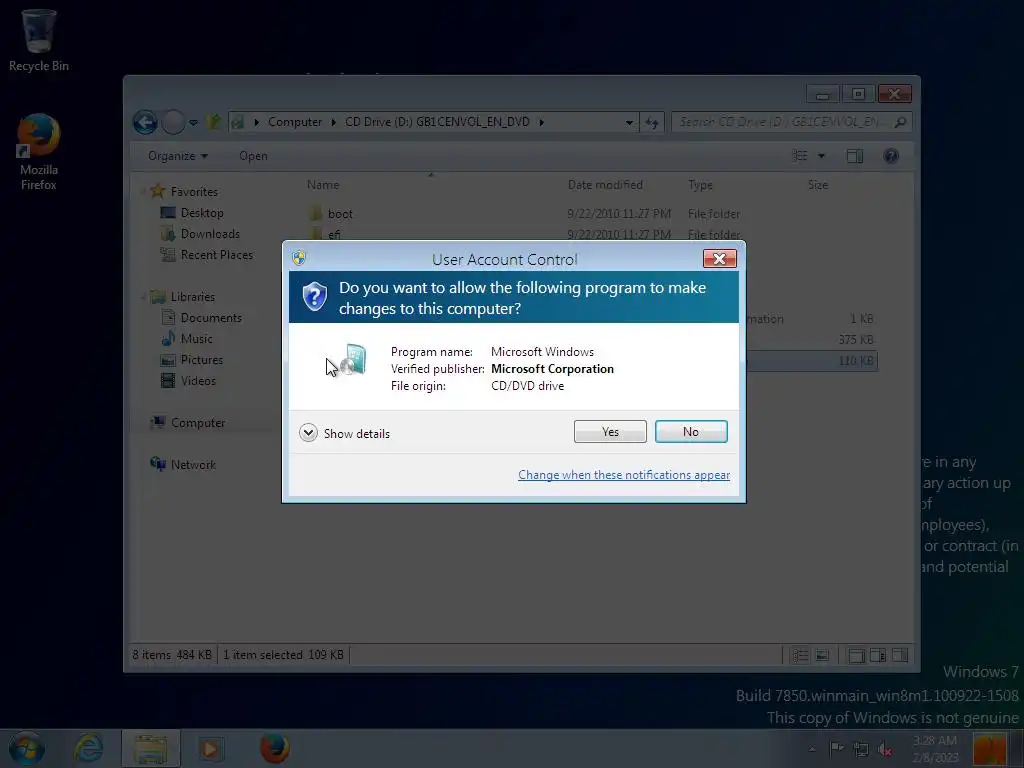Click the search magnifier icon in Explorer
The height and width of the screenshot is (768, 1024).
(901, 122)
